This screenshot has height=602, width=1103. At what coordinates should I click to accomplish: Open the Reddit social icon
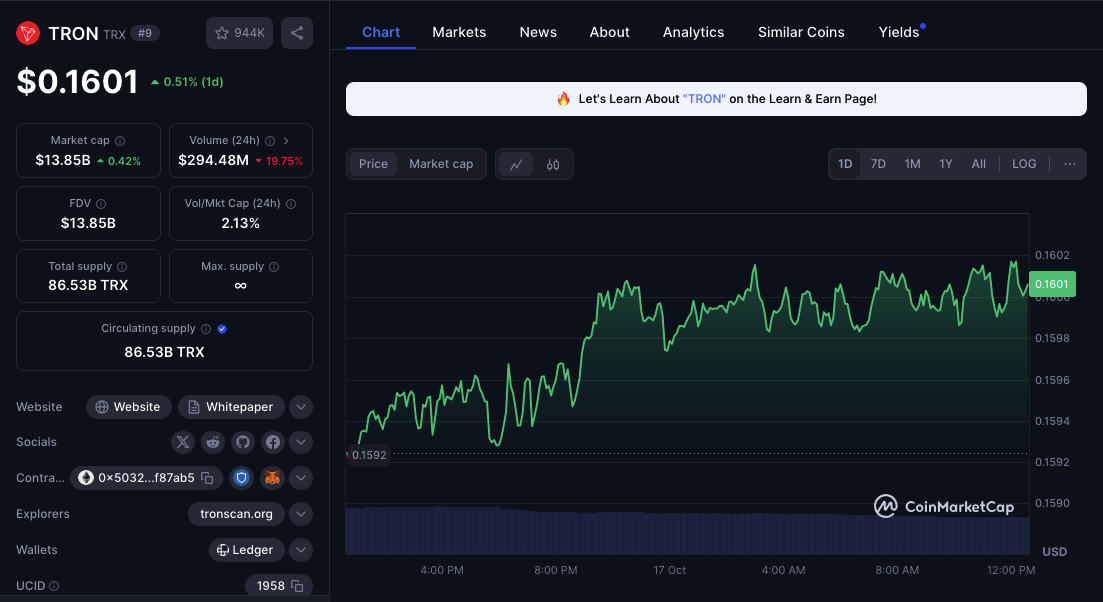213,442
